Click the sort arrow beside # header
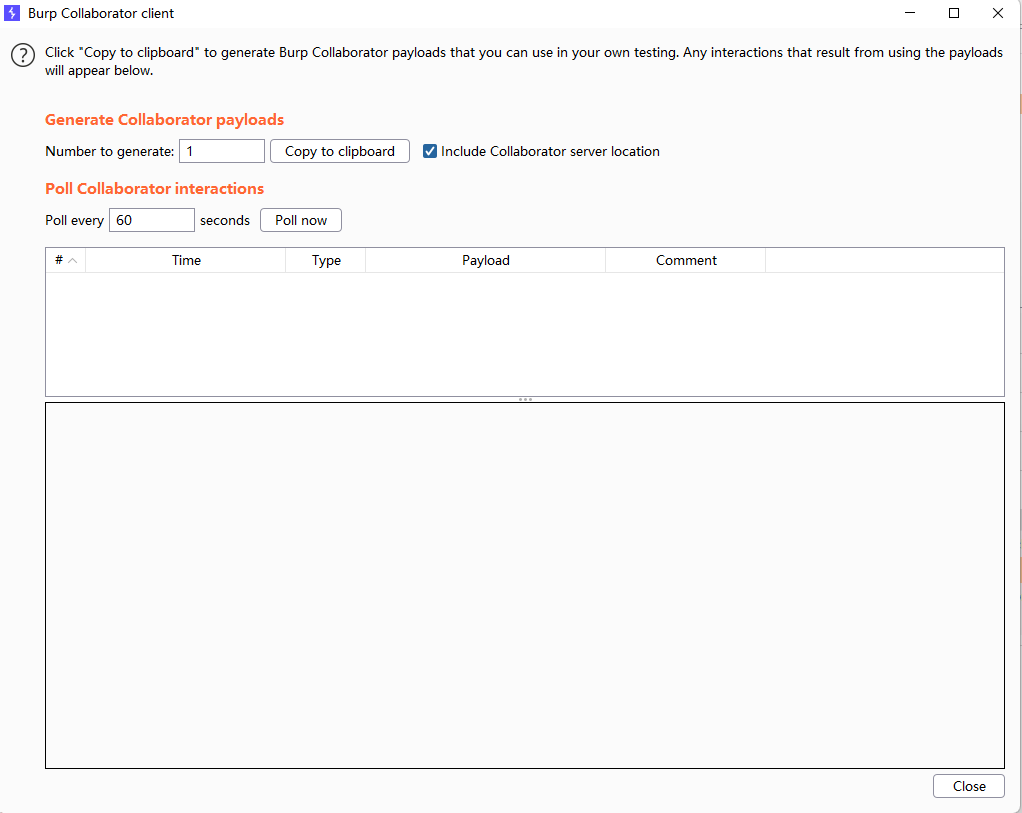Screen dimensions: 1022x813 click(x=73, y=261)
